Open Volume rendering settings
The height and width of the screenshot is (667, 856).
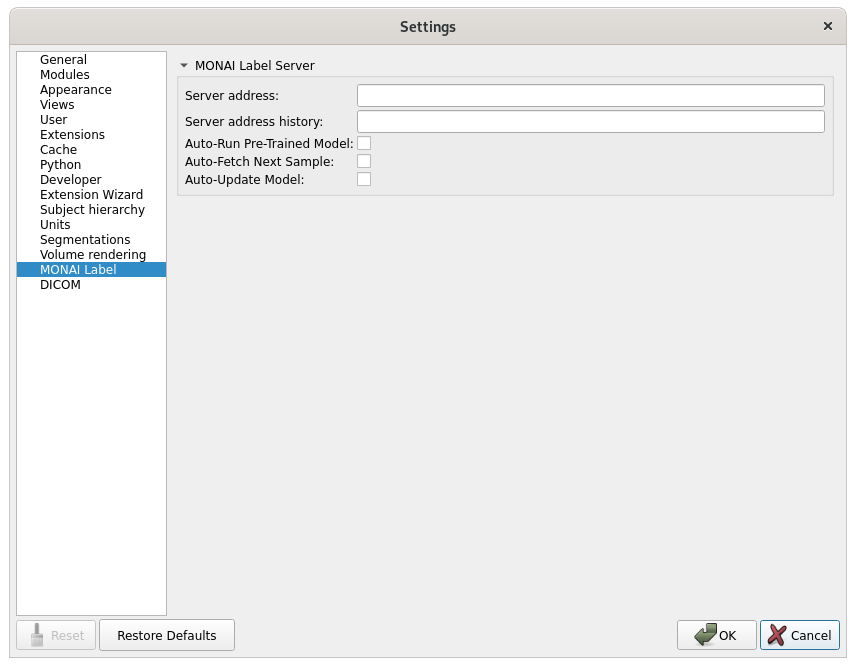tap(92, 255)
